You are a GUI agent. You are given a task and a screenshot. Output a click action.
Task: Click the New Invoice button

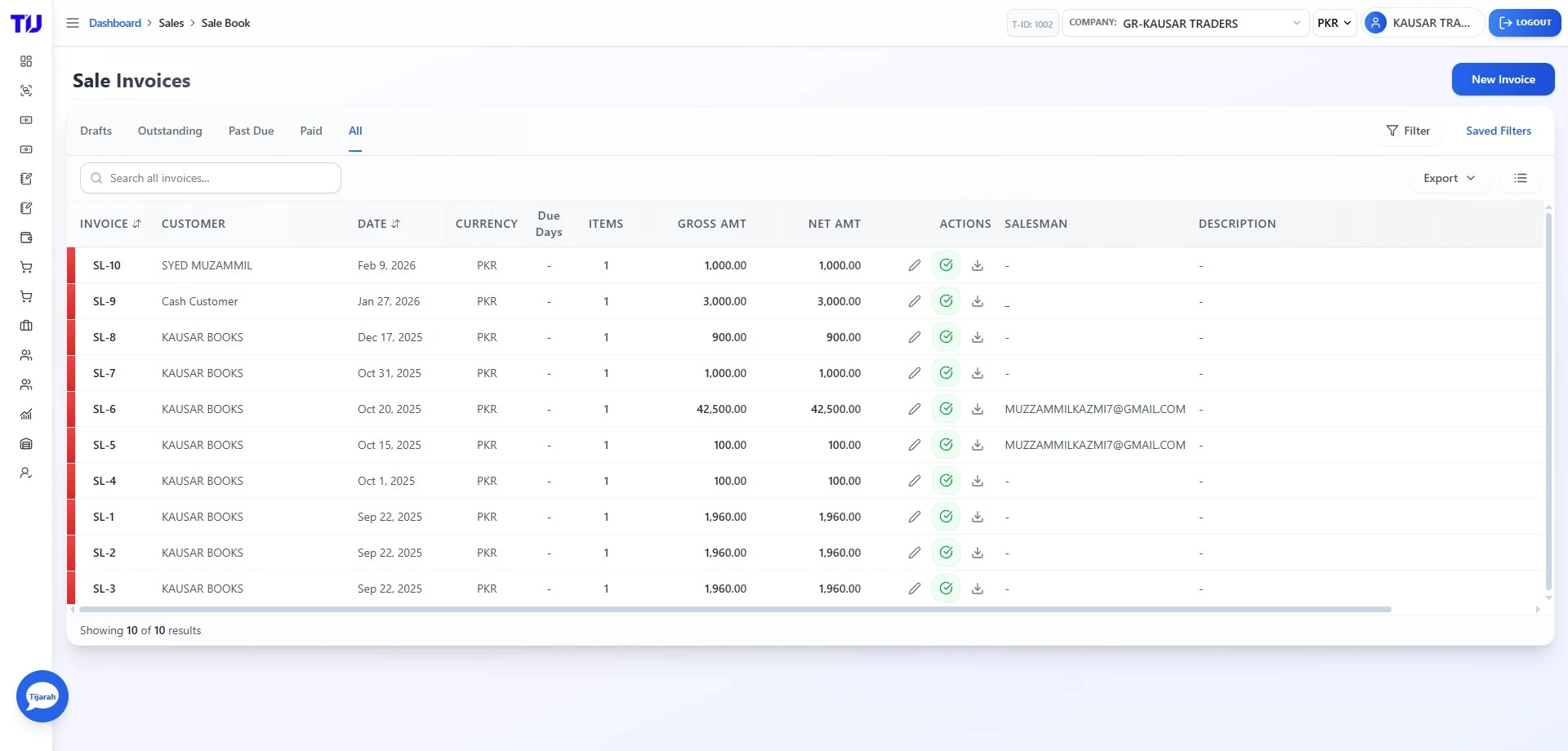1503,79
